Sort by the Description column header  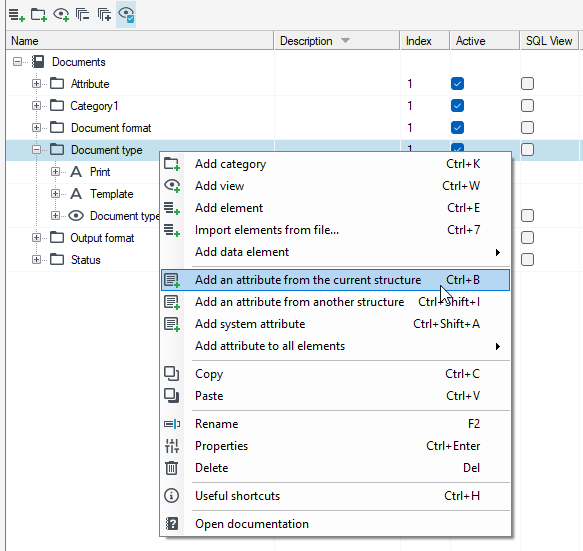point(337,41)
